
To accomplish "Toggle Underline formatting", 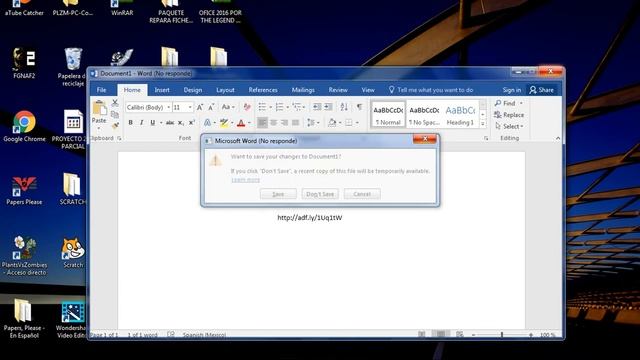I will coord(153,122).
